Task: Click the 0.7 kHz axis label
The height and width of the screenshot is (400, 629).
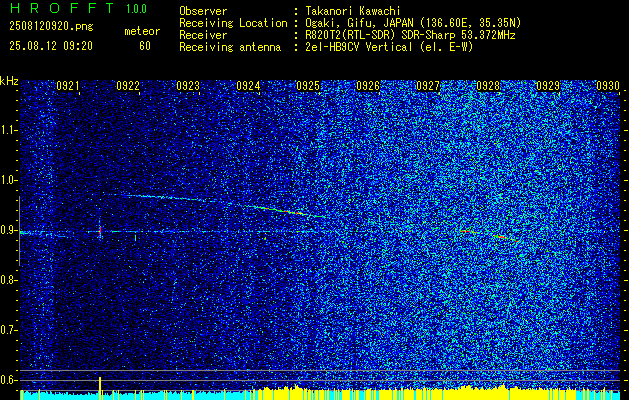Action: coord(8,330)
